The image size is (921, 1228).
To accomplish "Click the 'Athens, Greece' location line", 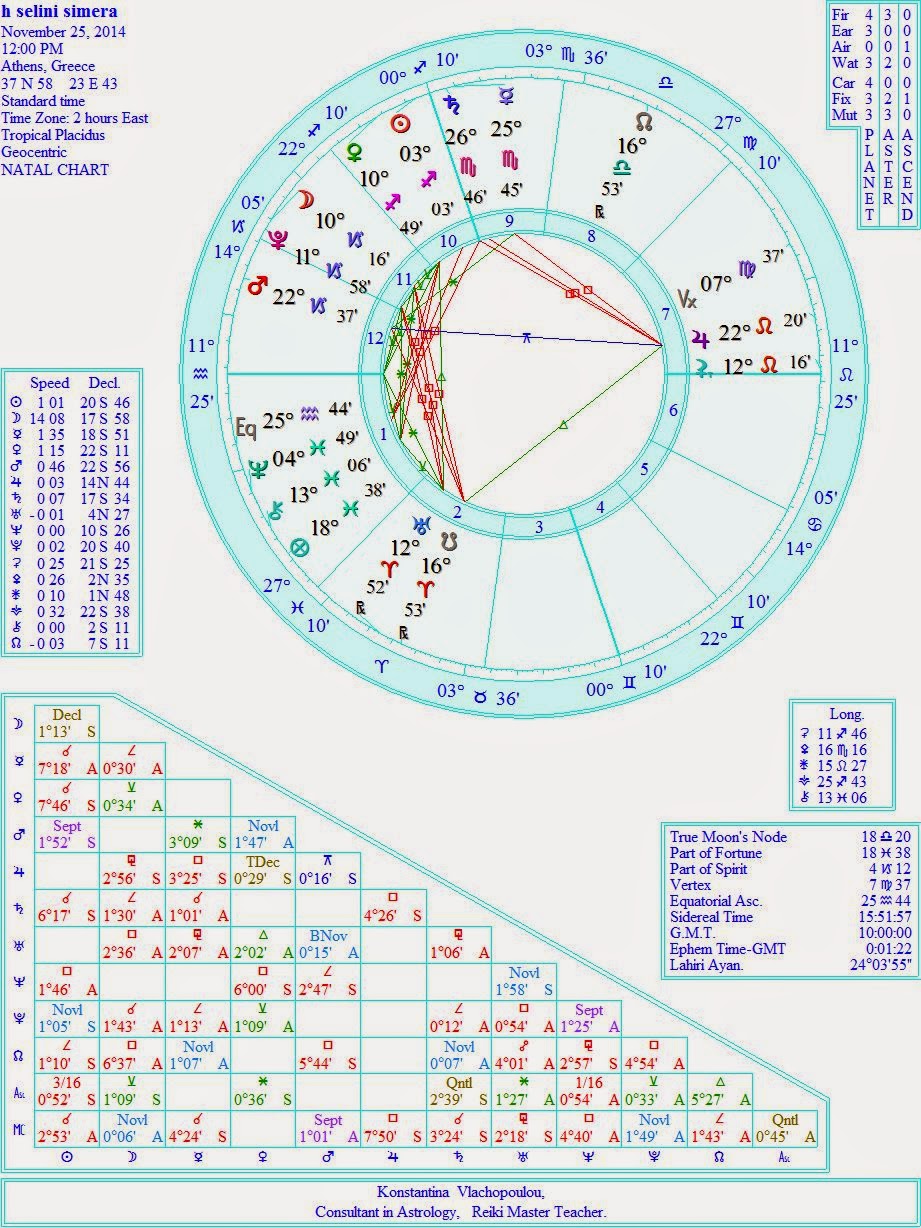I will point(48,66).
